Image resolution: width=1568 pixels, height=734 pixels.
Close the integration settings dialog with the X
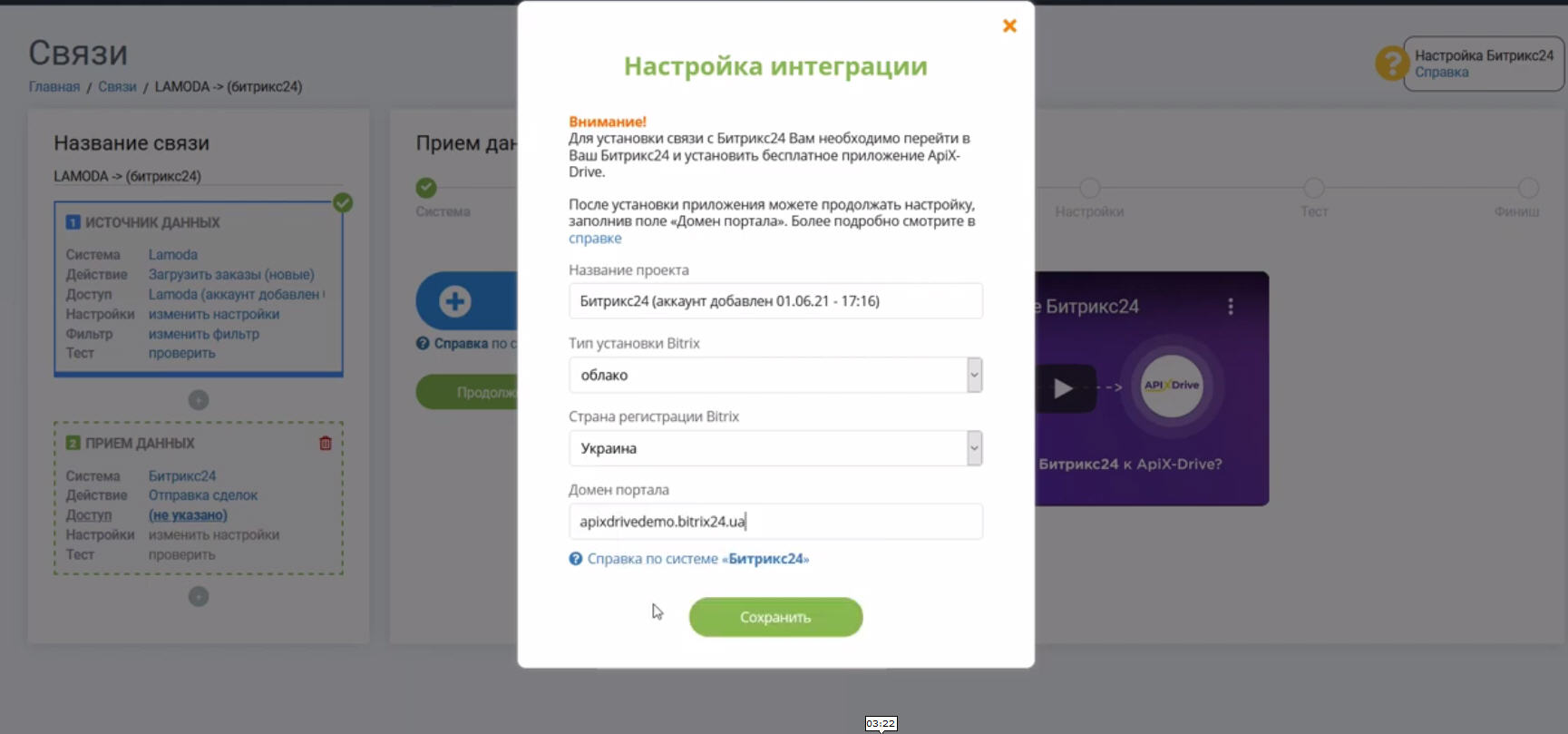click(x=1009, y=26)
